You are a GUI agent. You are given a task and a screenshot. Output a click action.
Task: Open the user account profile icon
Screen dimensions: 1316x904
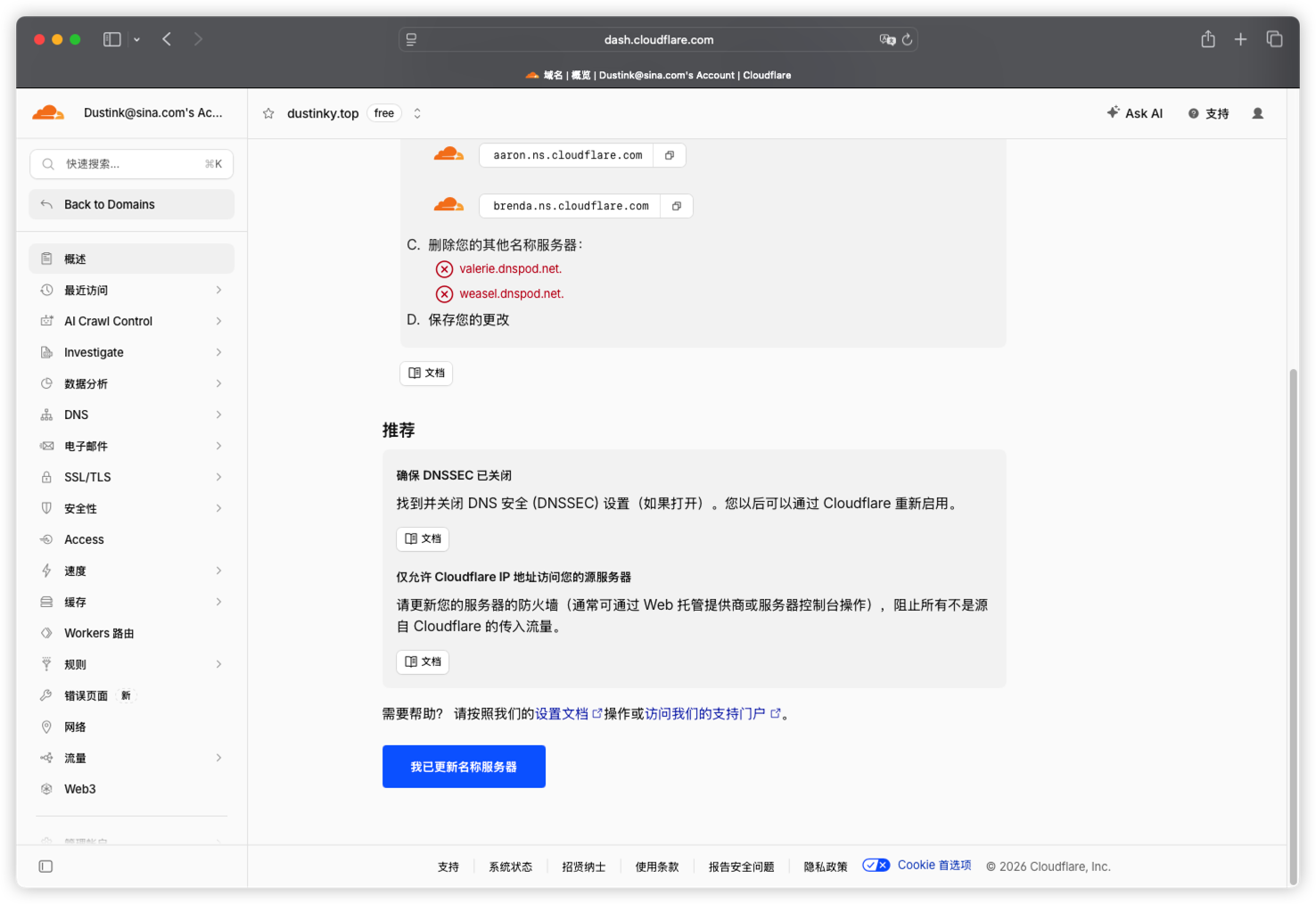[x=1257, y=113]
